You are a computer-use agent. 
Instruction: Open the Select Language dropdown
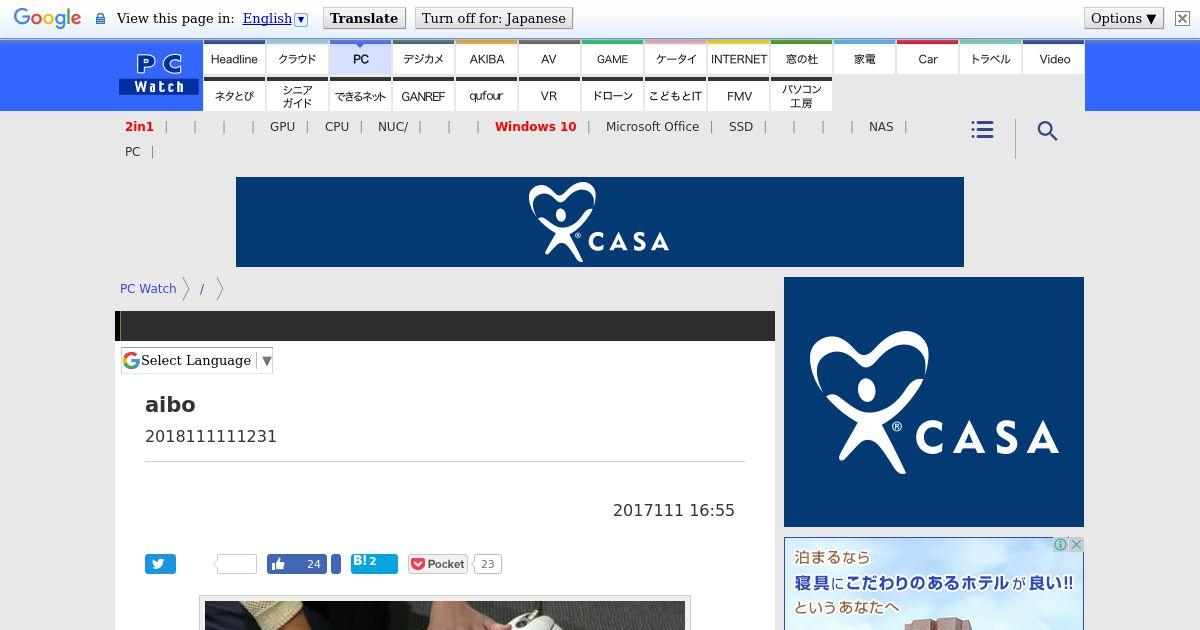click(x=197, y=360)
